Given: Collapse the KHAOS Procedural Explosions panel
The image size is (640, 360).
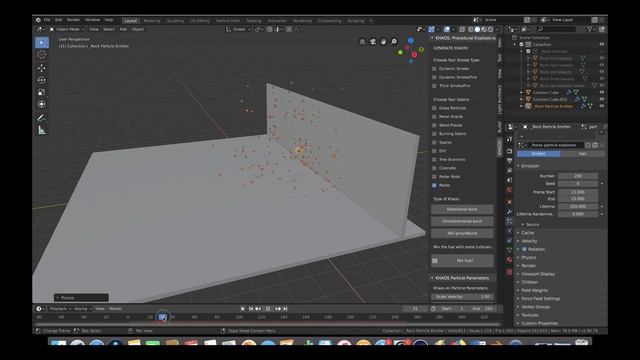Looking at the screenshot, I should coord(432,38).
